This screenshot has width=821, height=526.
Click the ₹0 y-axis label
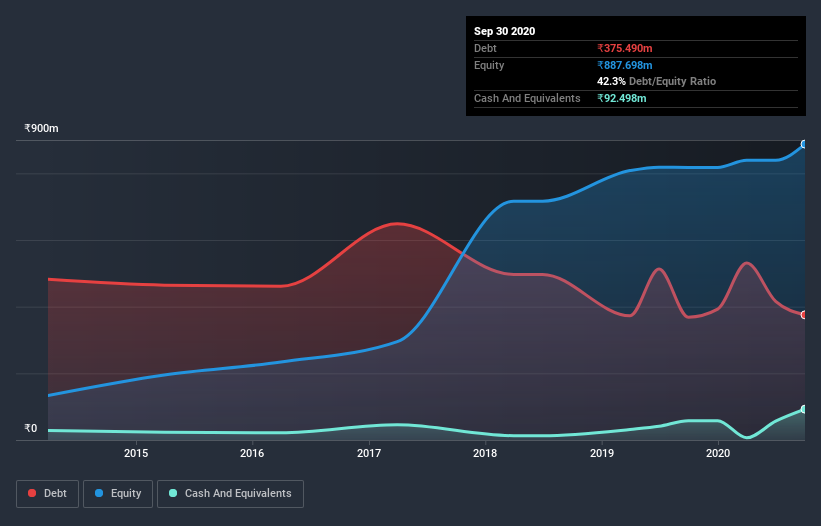click(31, 428)
